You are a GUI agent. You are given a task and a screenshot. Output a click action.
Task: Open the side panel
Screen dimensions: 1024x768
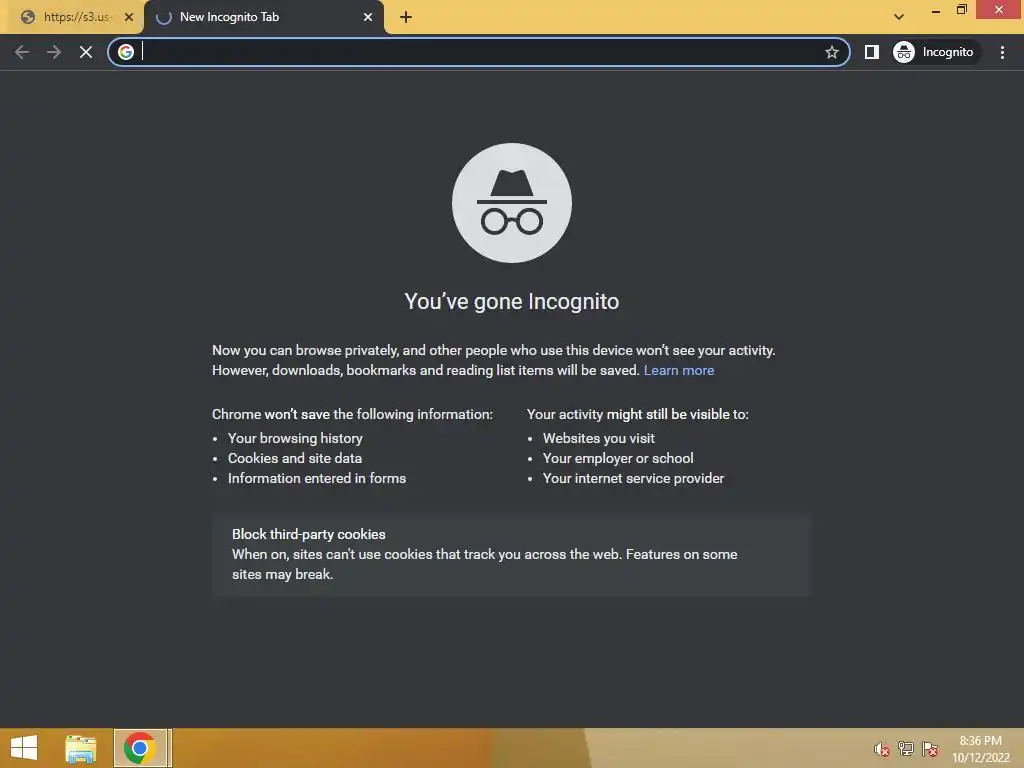(x=871, y=52)
